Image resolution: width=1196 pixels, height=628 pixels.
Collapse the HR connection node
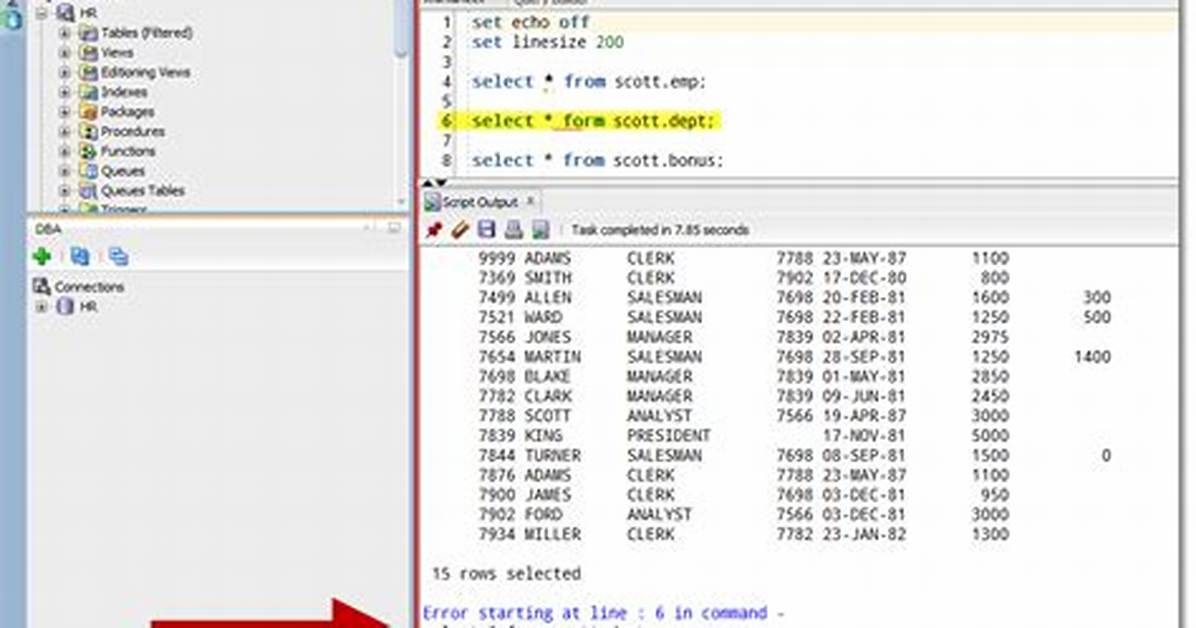pyautogui.click(x=42, y=13)
